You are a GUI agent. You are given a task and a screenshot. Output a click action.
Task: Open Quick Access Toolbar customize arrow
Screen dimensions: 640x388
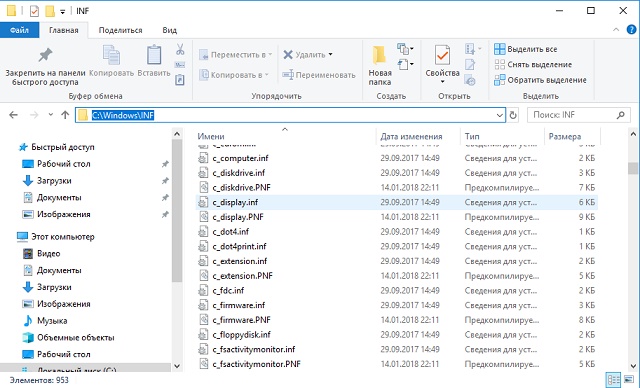click(62, 12)
